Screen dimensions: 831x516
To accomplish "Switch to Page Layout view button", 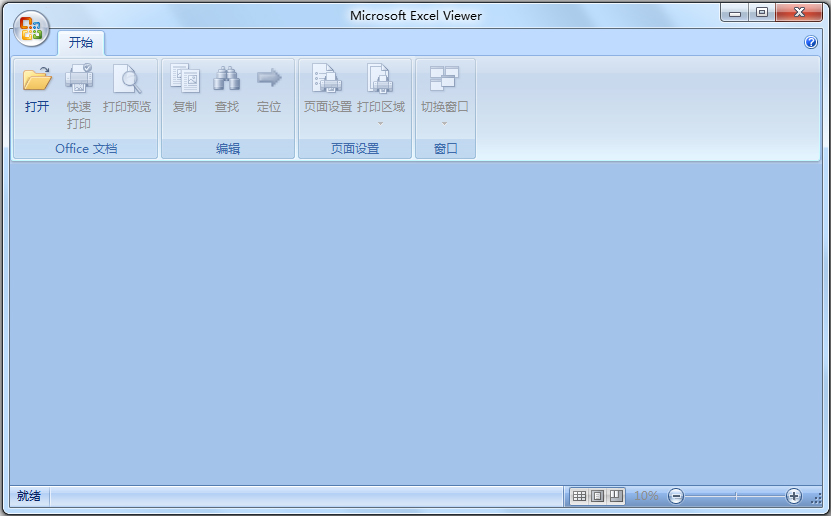I will pos(597,496).
